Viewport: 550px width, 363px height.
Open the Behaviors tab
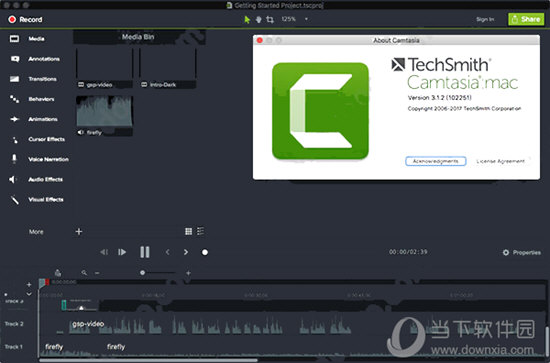[32, 99]
